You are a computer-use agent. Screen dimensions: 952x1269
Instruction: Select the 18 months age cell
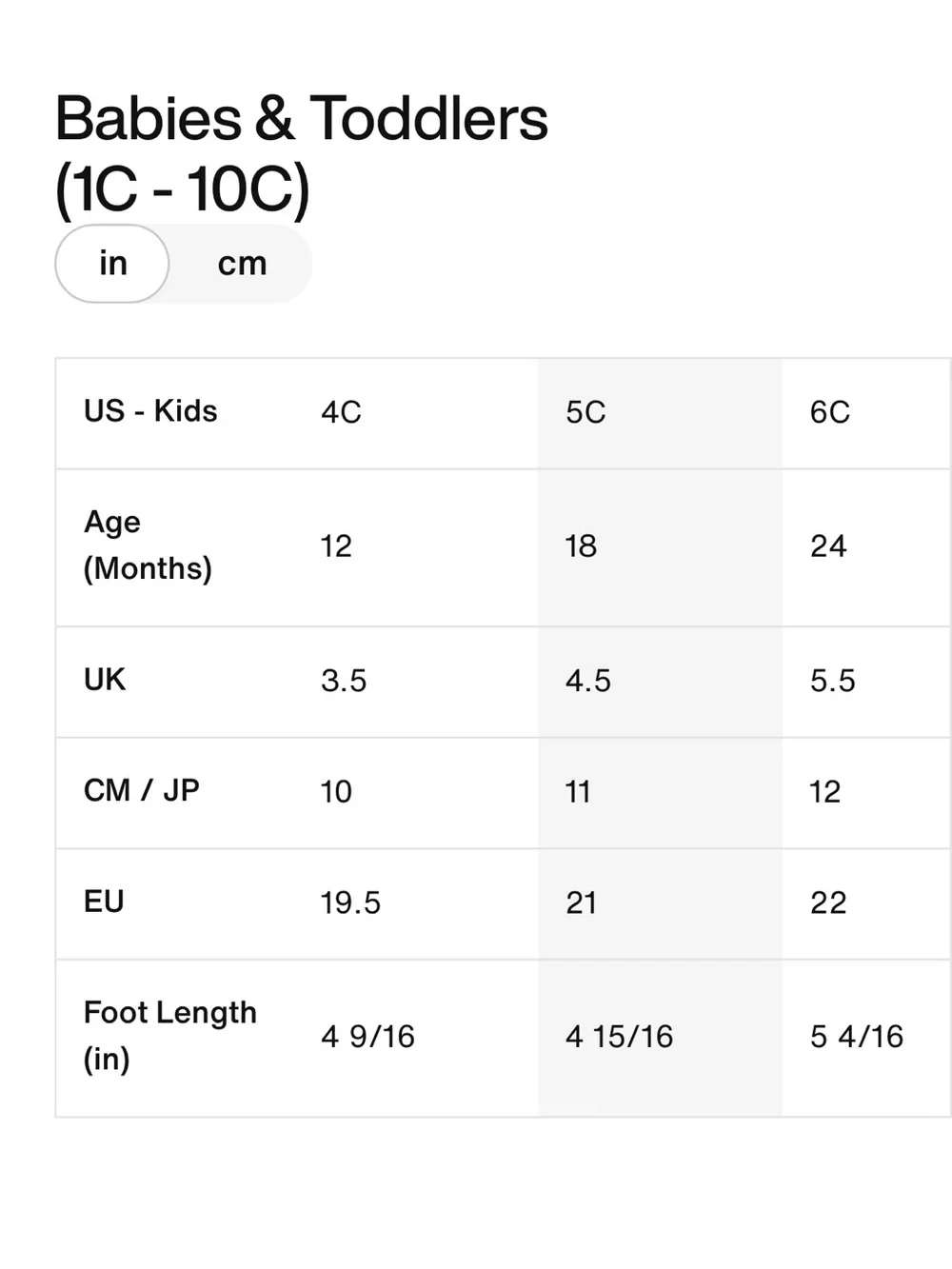point(581,546)
